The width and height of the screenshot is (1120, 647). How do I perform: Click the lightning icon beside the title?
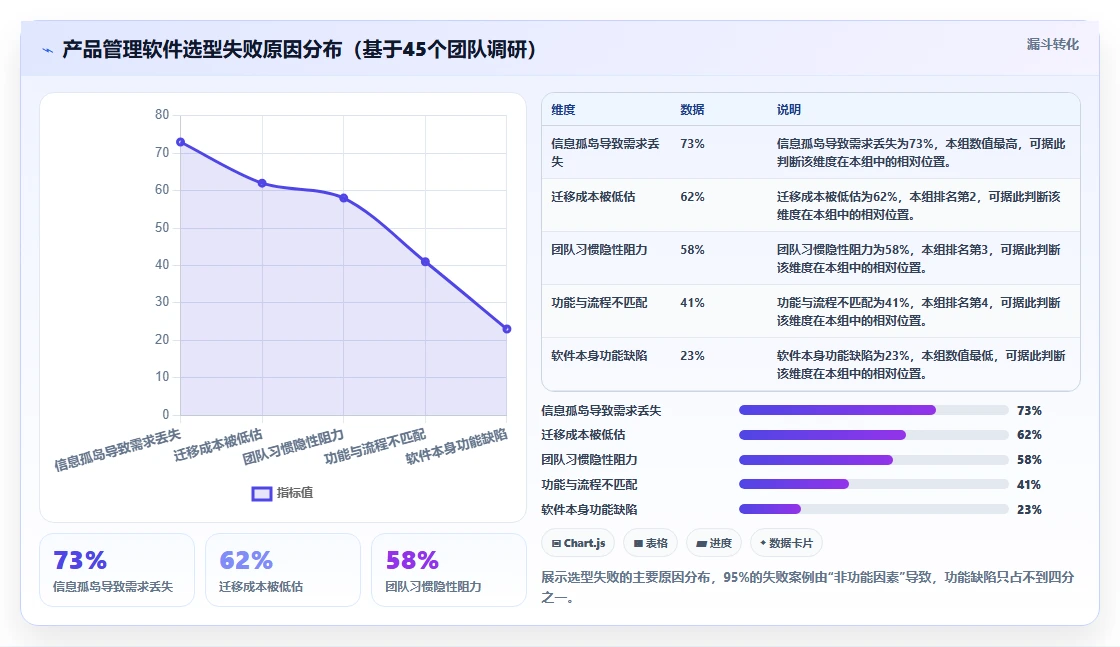[48, 50]
